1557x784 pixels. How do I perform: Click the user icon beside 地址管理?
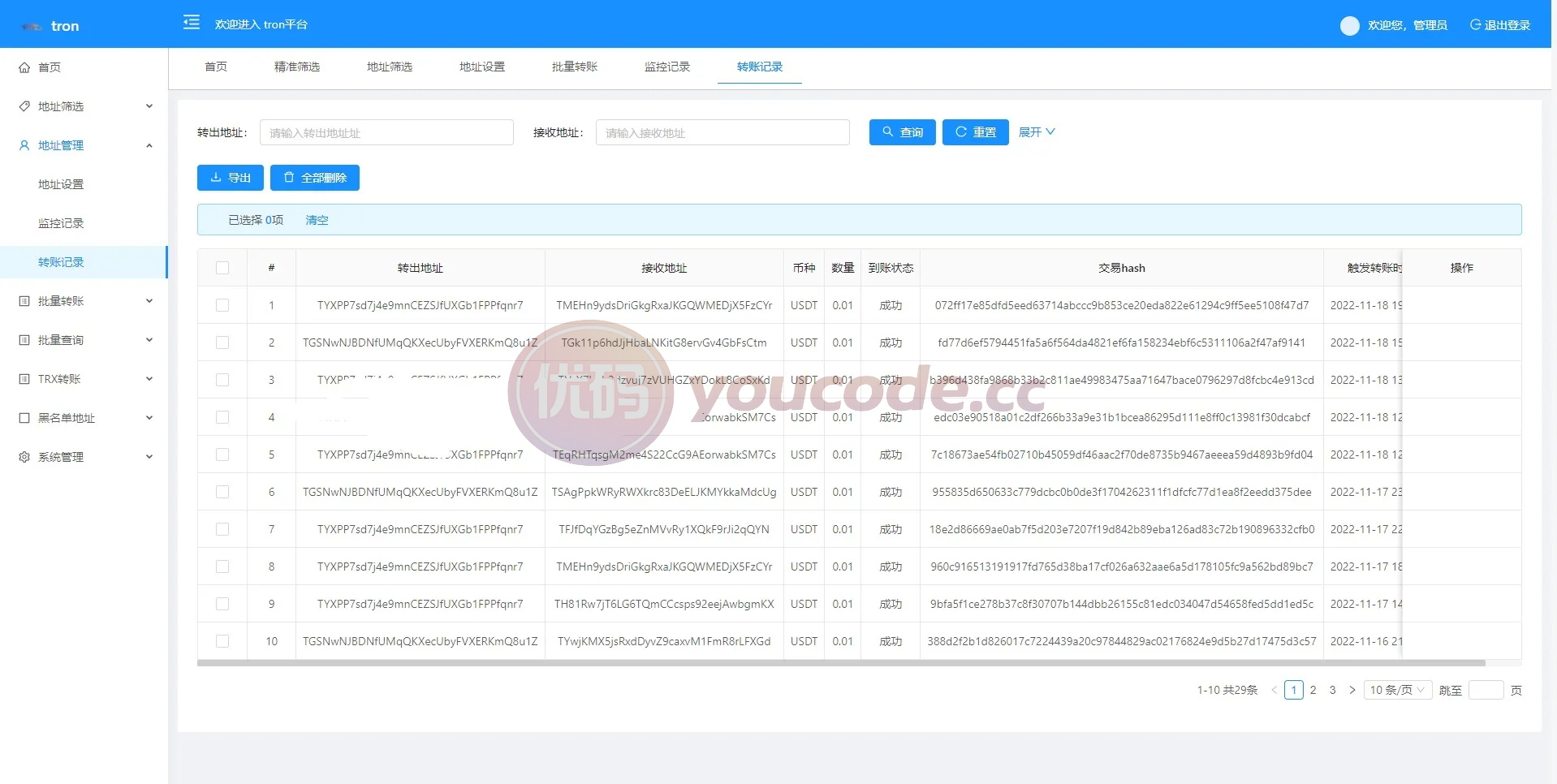coord(24,145)
